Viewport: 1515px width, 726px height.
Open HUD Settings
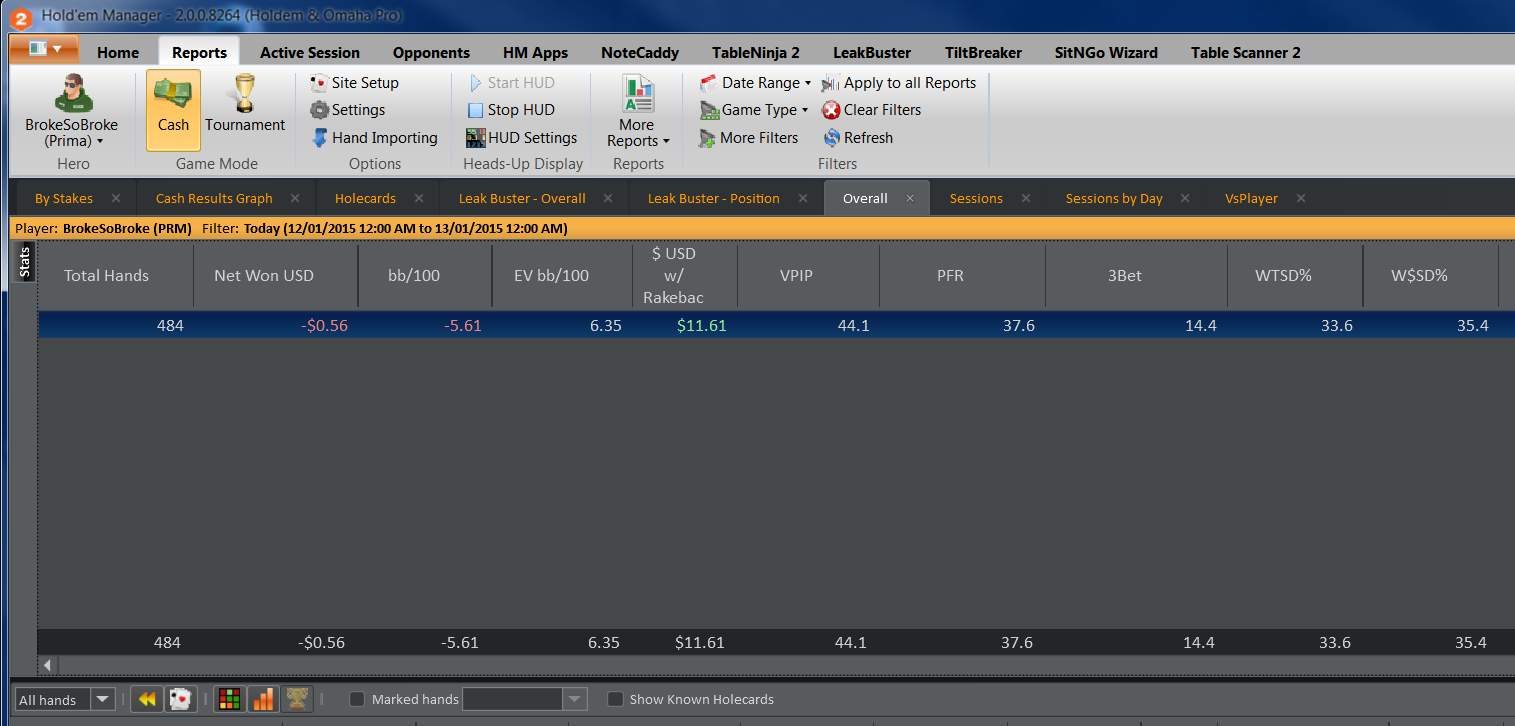(x=521, y=138)
